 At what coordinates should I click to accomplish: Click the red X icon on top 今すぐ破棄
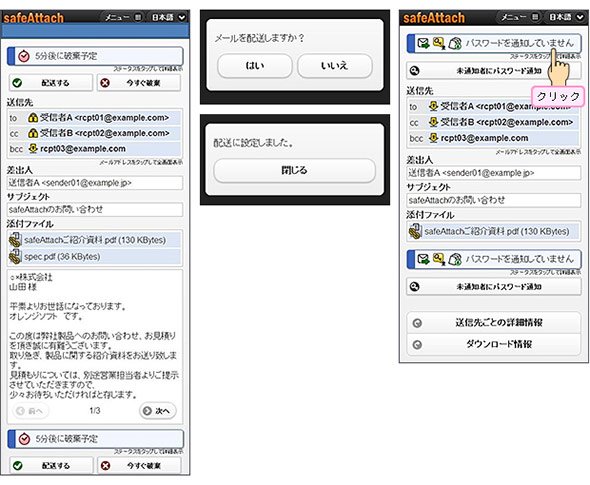[105, 83]
